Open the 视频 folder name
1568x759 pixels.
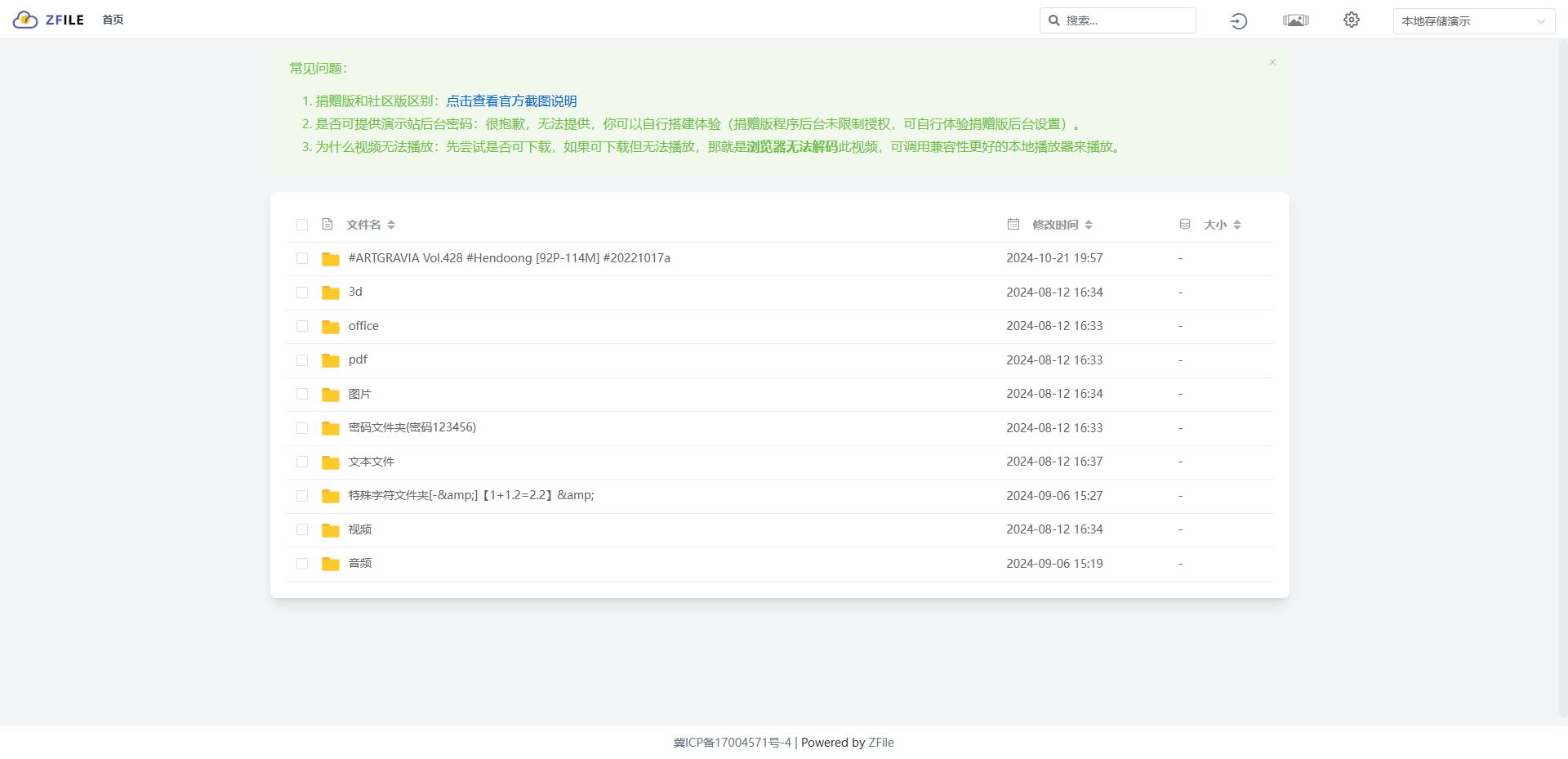360,529
